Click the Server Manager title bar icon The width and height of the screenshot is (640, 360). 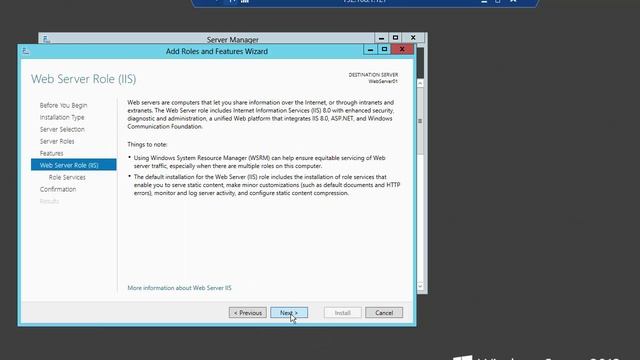(47, 40)
